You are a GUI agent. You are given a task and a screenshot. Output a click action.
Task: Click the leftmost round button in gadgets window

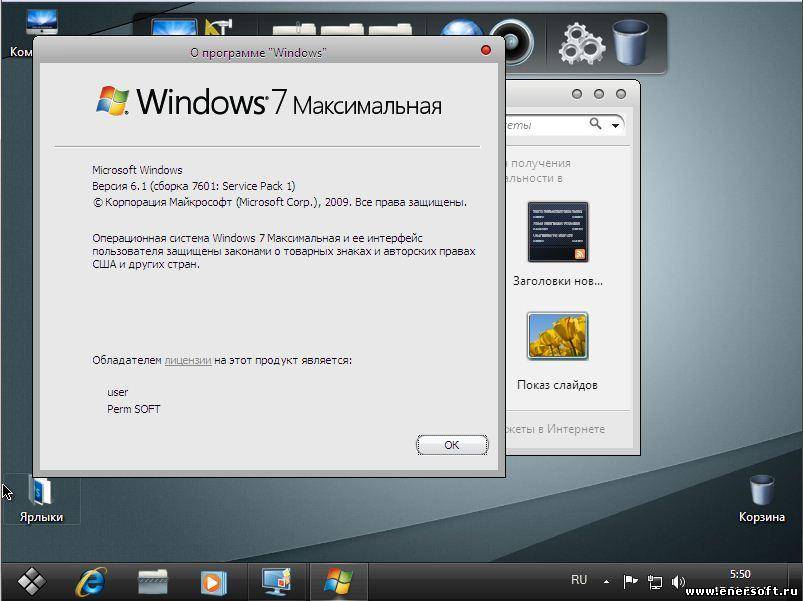click(x=577, y=94)
